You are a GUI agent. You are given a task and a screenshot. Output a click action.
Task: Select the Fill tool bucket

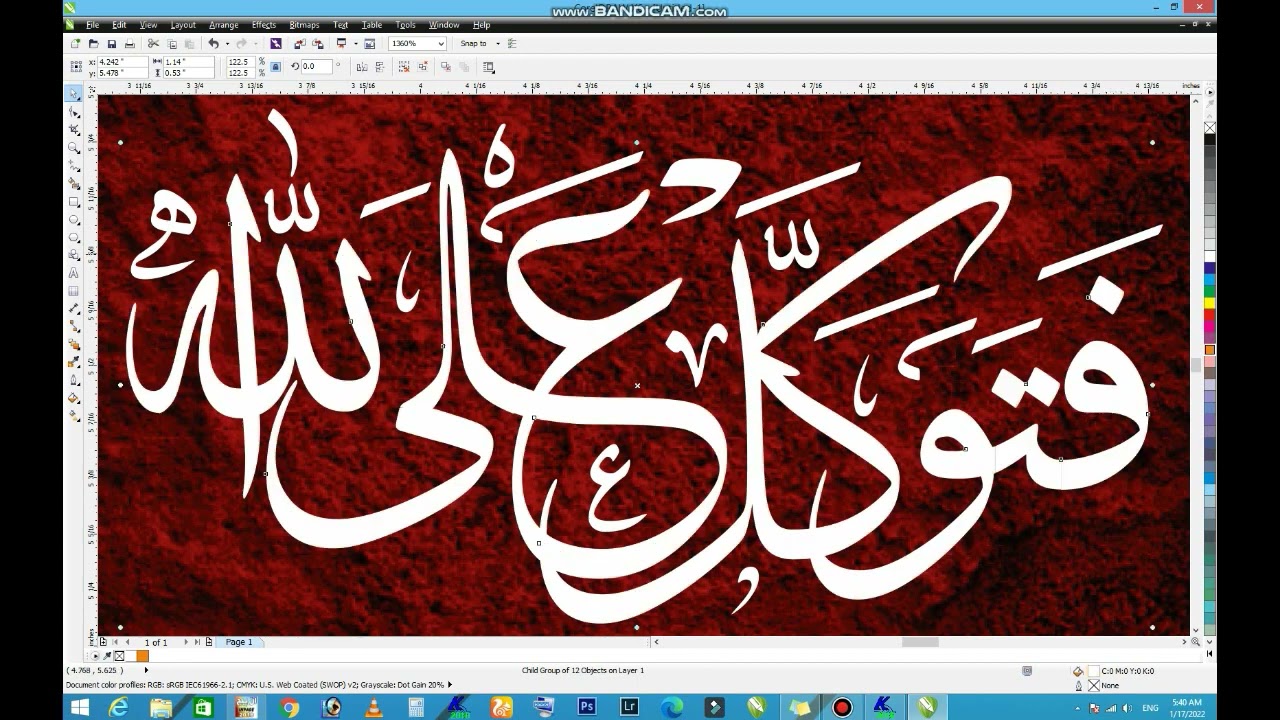coord(74,398)
